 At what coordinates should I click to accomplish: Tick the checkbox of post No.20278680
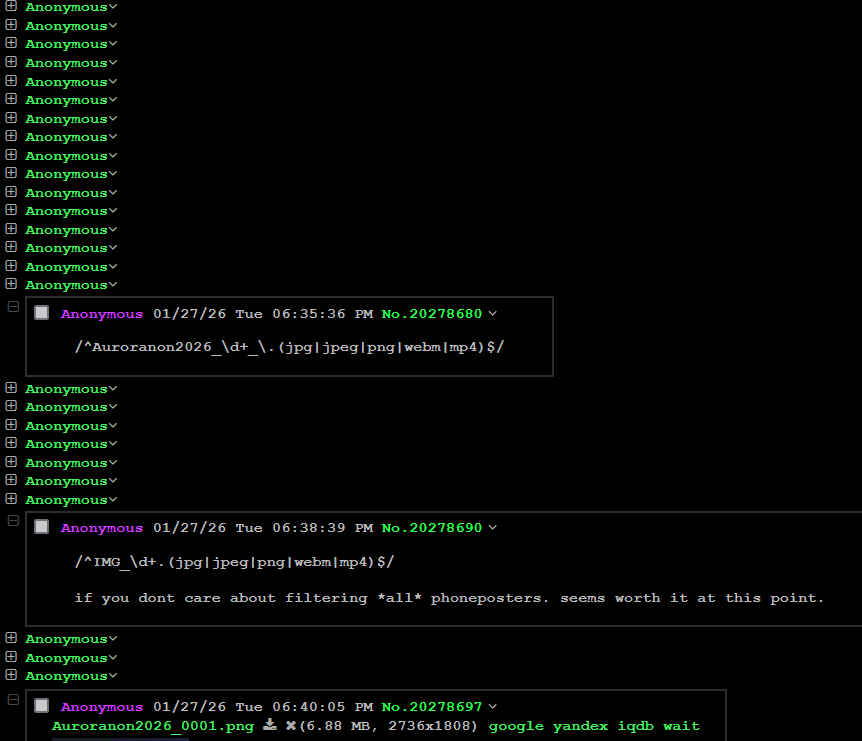coord(42,313)
